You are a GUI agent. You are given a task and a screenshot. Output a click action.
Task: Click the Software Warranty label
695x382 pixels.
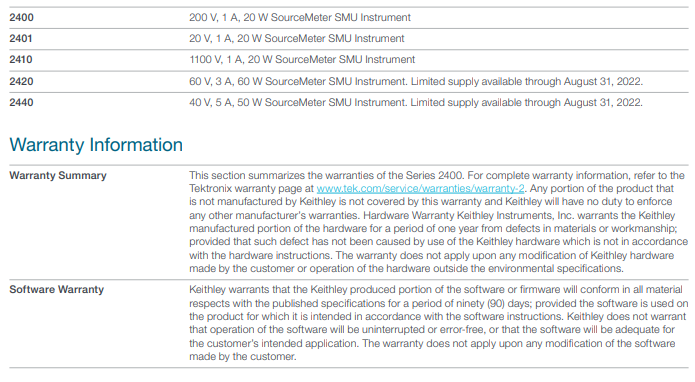pos(57,289)
